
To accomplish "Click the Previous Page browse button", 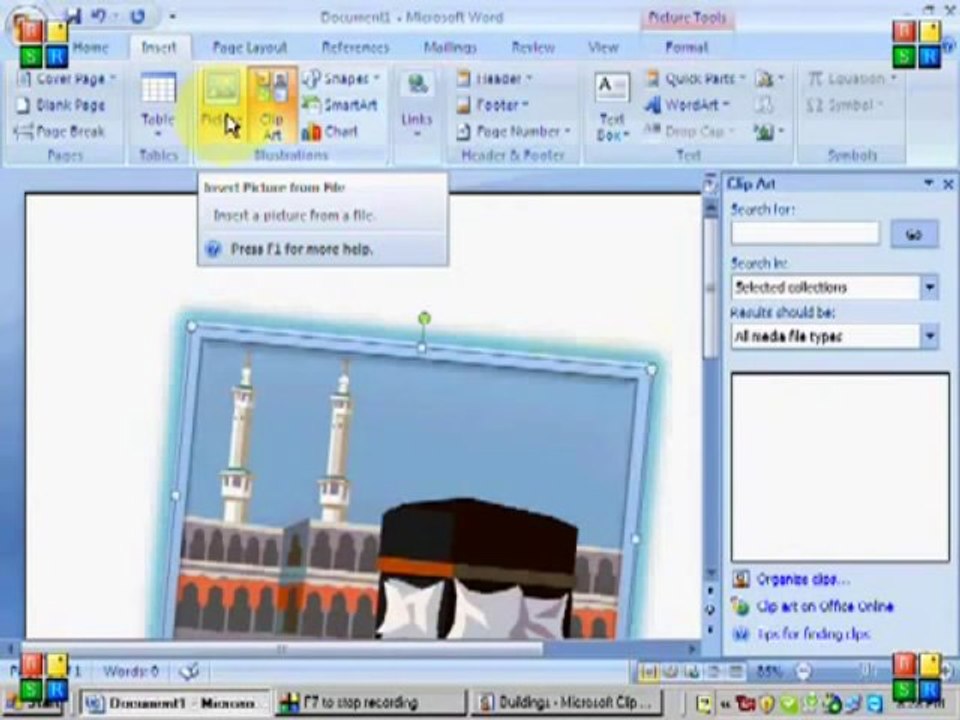I will point(710,591).
